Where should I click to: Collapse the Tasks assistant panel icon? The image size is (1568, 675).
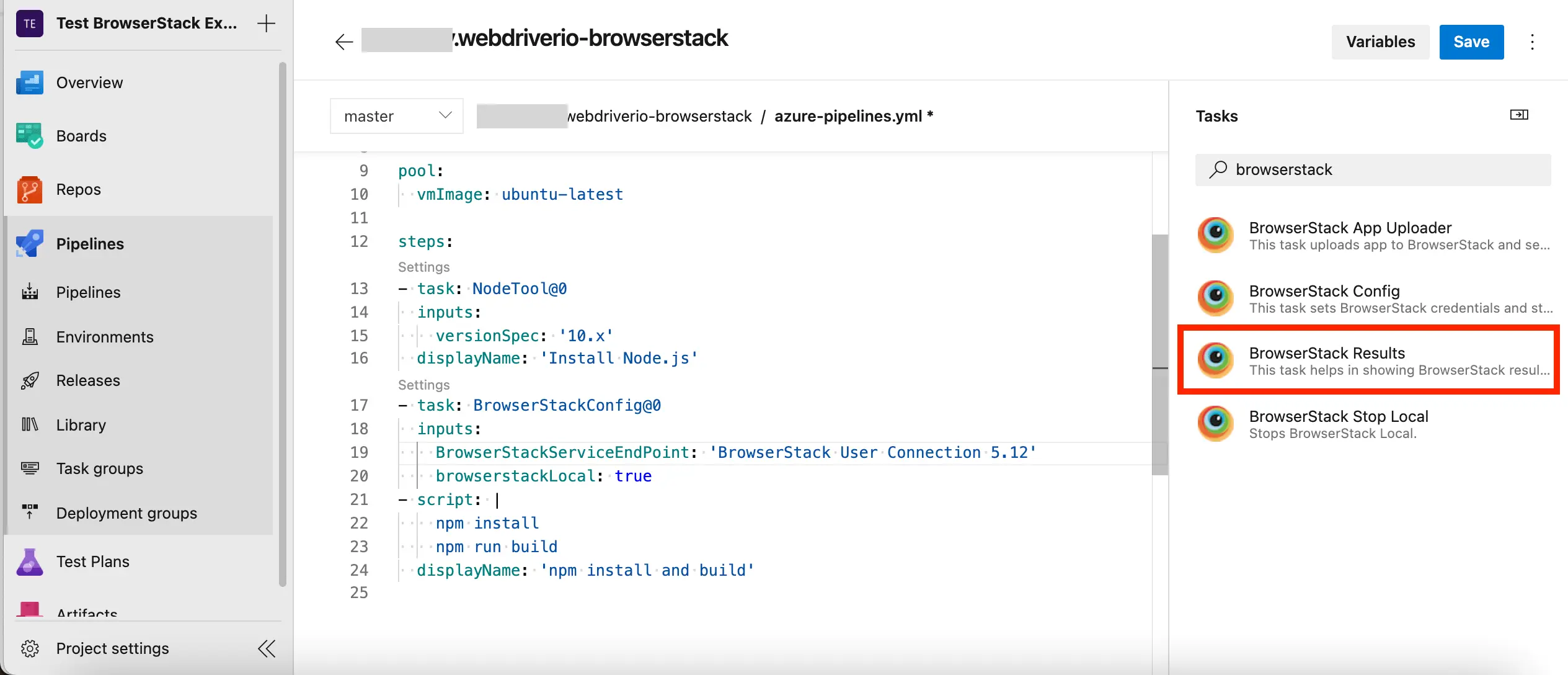click(x=1518, y=115)
